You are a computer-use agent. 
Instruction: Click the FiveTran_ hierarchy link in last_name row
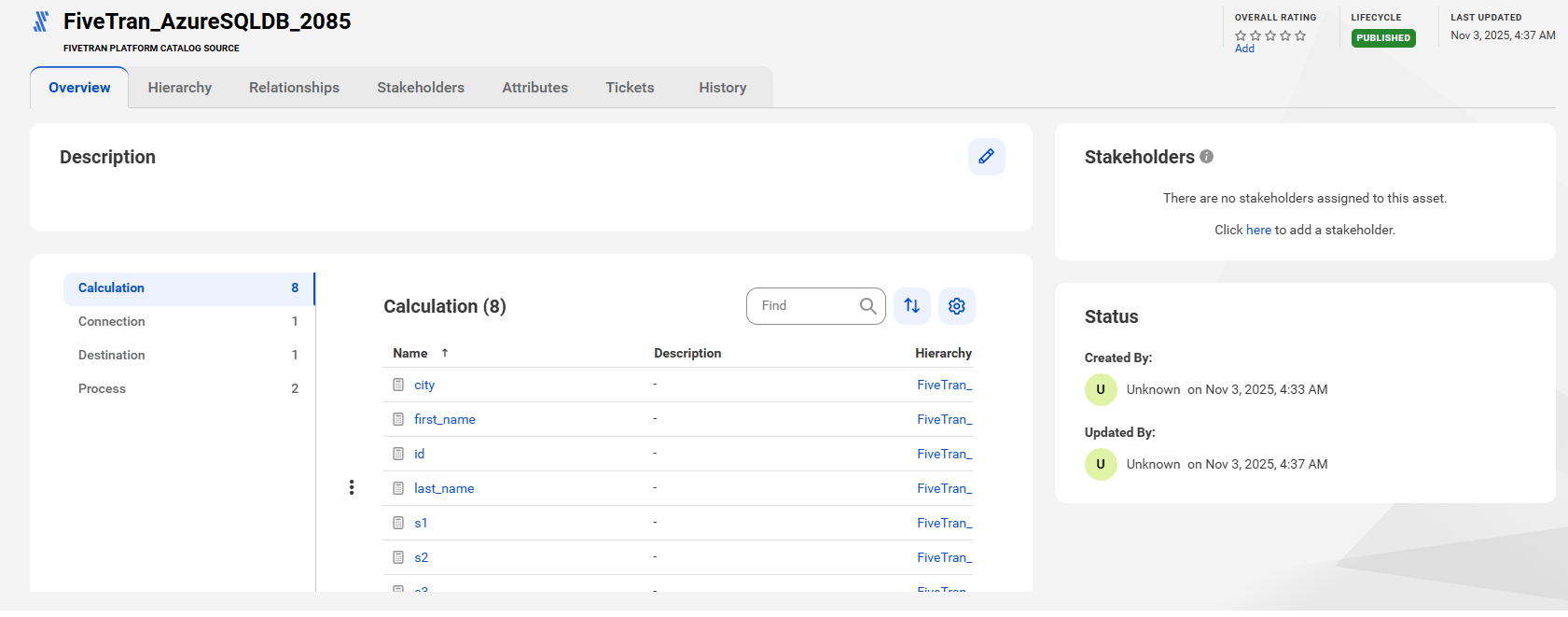click(944, 488)
